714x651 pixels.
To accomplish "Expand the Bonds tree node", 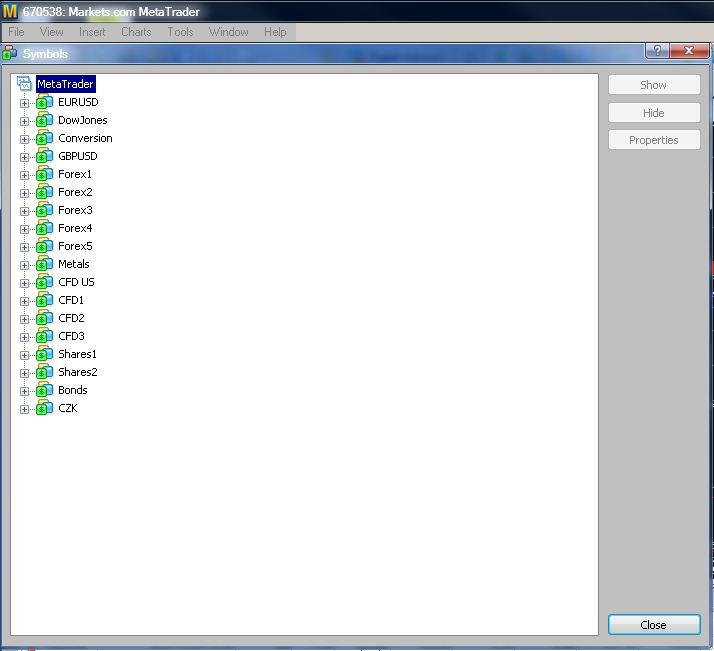I will pyautogui.click(x=24, y=391).
